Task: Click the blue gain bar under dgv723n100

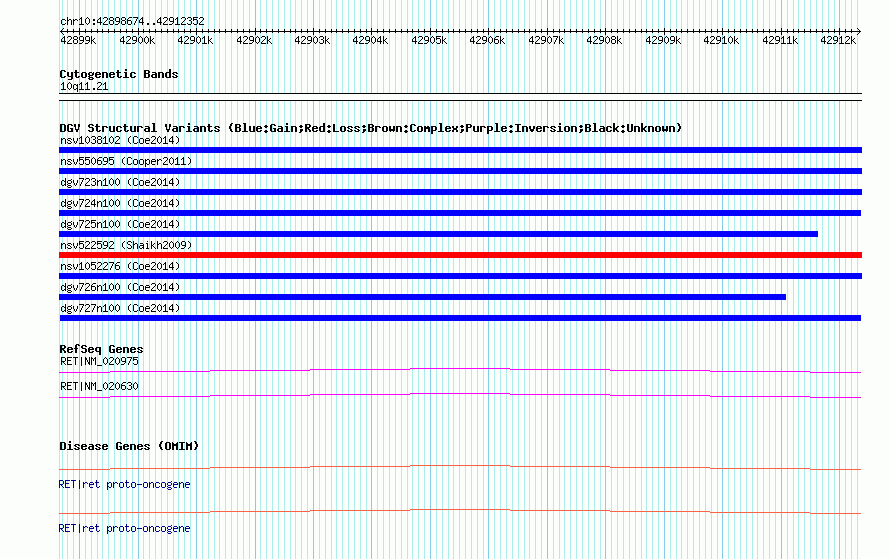Action: (460, 192)
